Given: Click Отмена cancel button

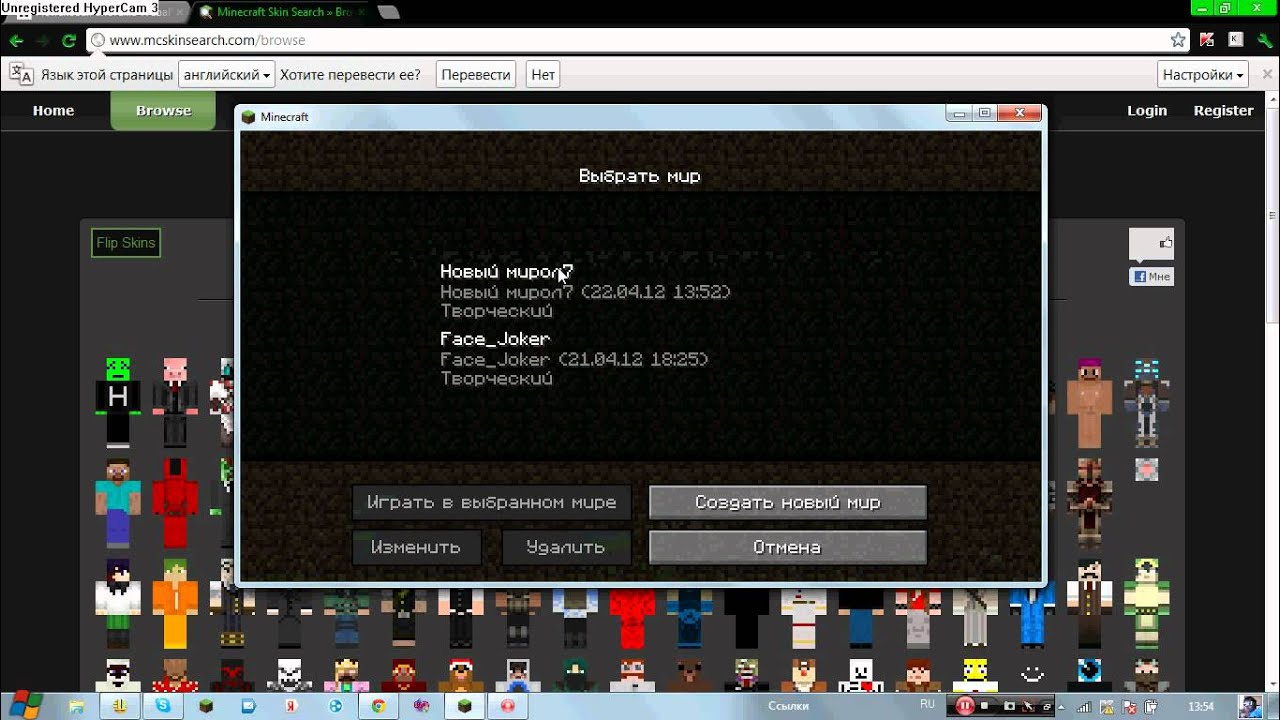Looking at the screenshot, I should [x=787, y=547].
